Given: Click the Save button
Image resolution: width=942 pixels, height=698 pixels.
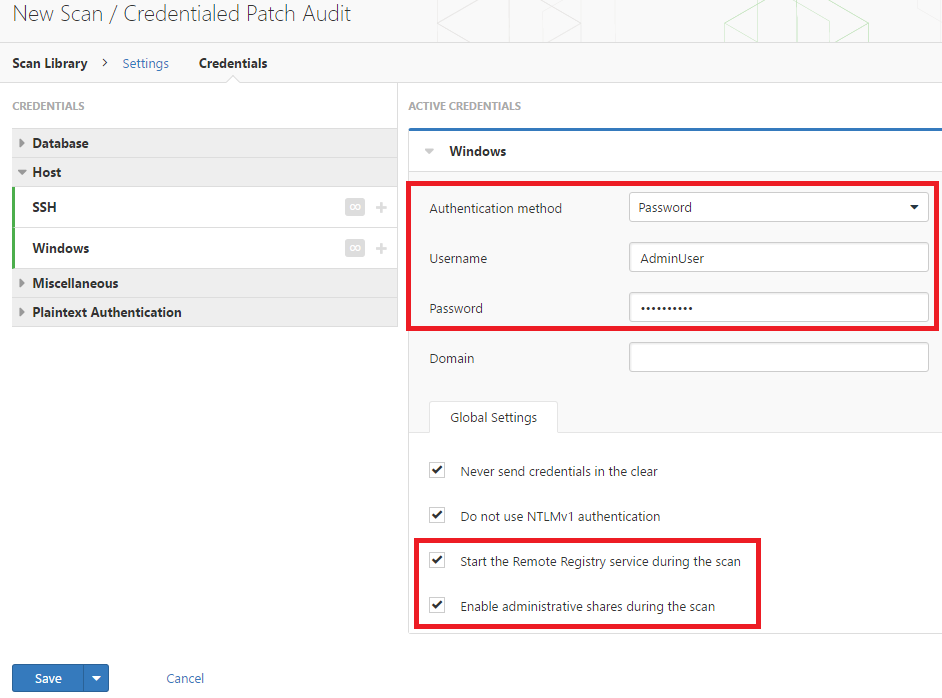Looking at the screenshot, I should point(48,678).
